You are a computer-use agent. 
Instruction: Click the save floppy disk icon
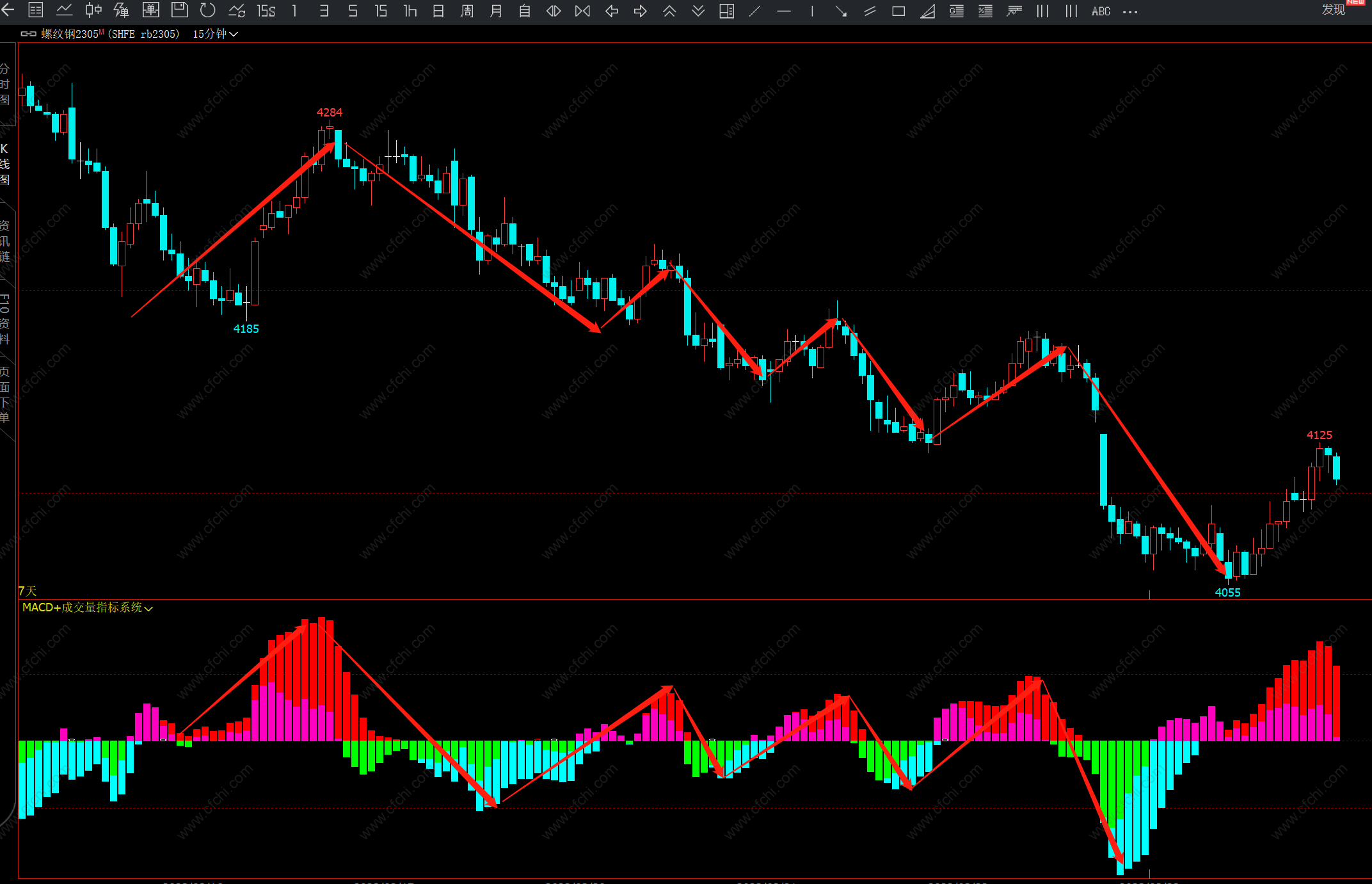click(179, 10)
